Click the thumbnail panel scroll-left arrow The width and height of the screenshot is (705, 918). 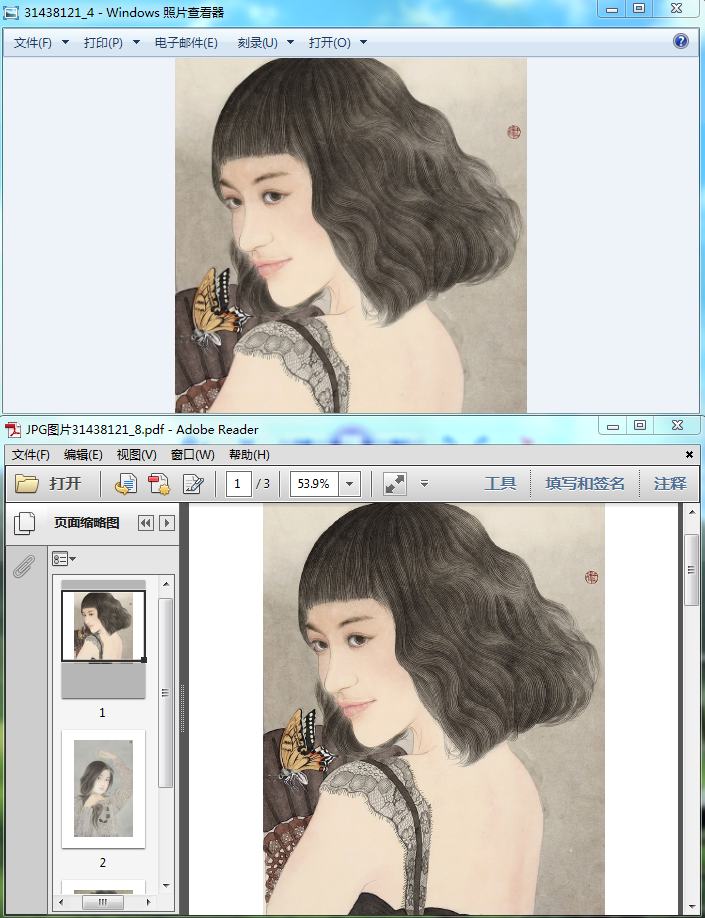[59, 902]
